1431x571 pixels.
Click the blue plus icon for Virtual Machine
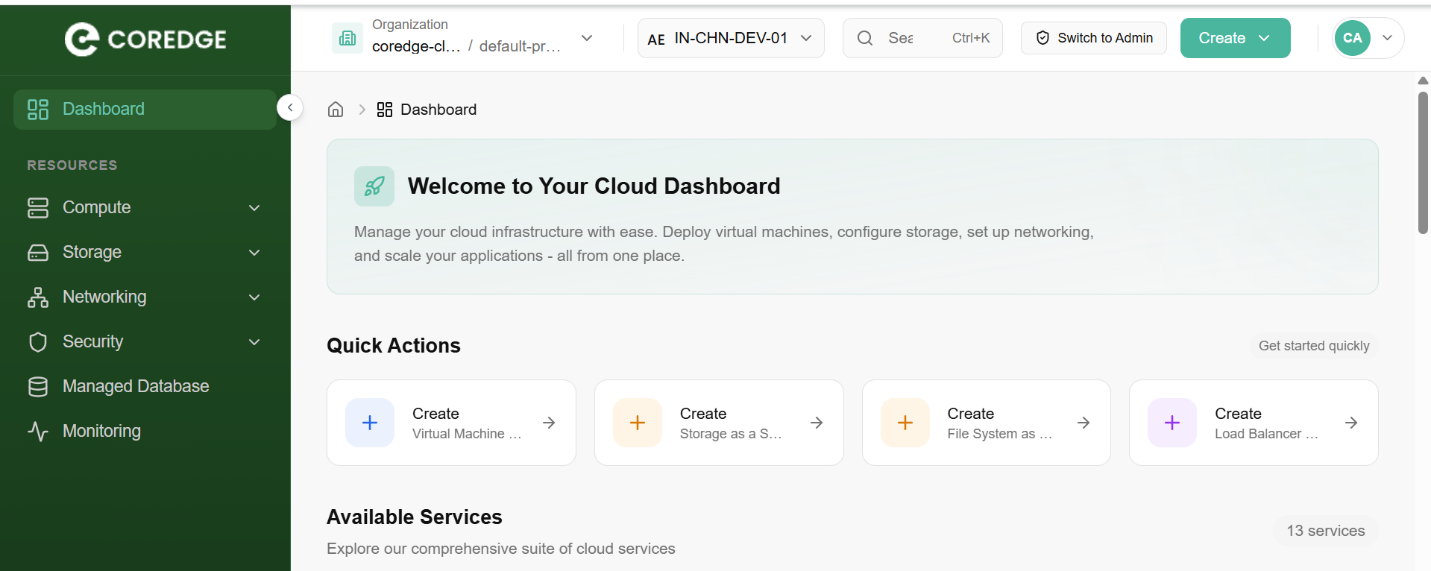(369, 423)
